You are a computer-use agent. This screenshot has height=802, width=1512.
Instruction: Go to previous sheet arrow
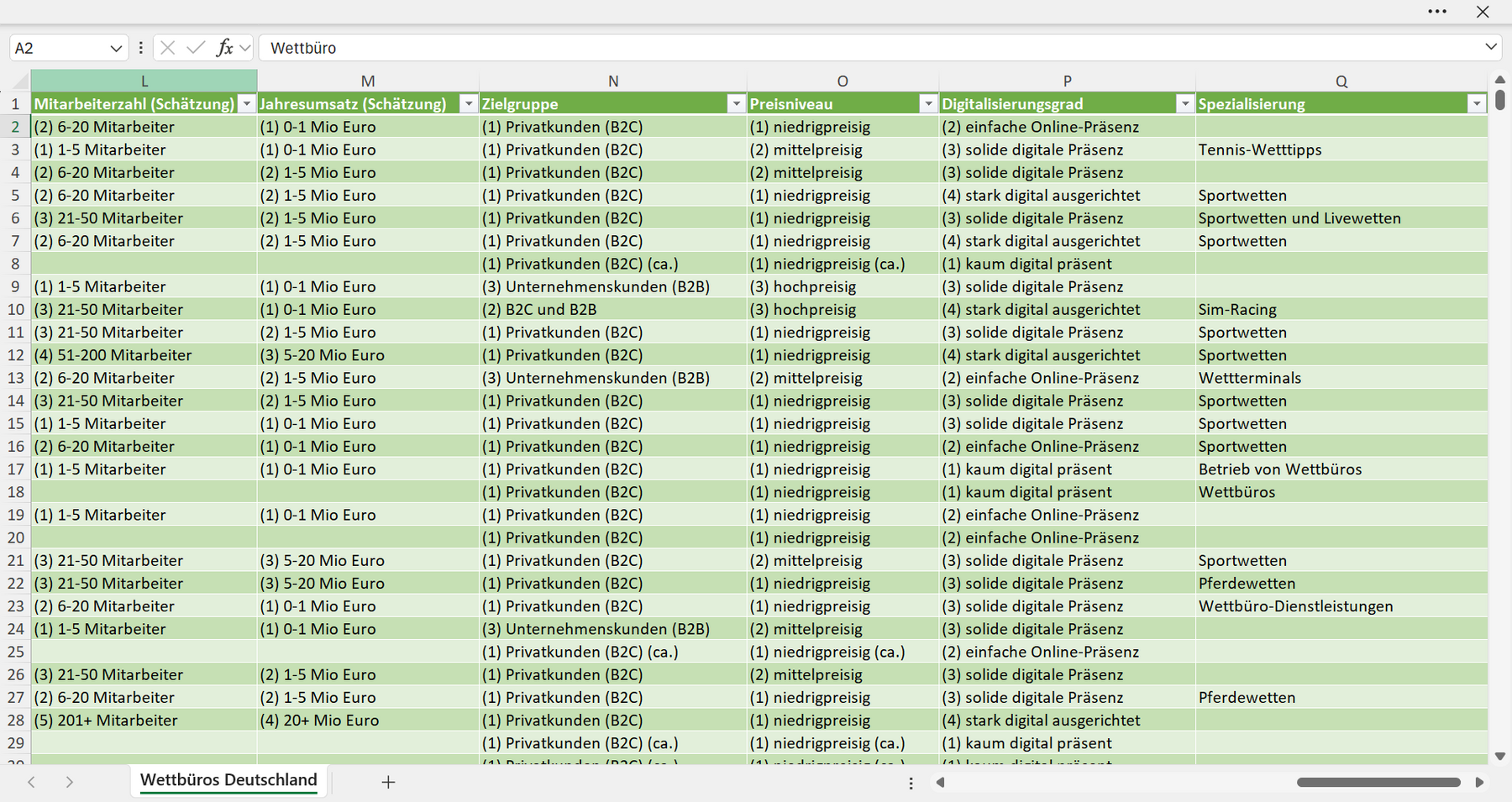[x=31, y=782]
